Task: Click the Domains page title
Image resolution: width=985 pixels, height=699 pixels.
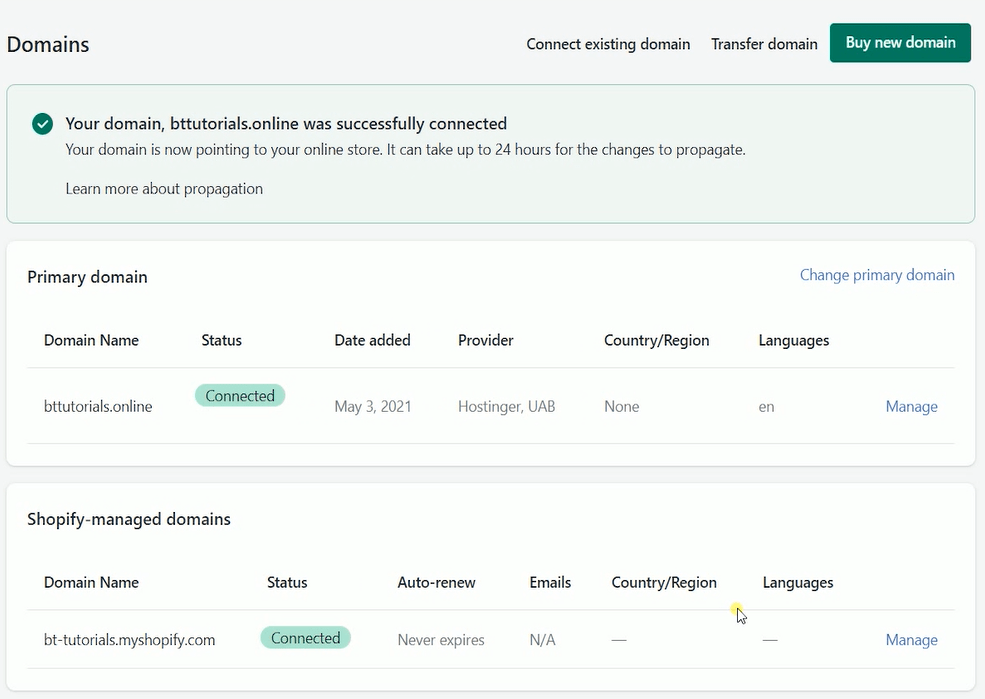Action: [47, 44]
